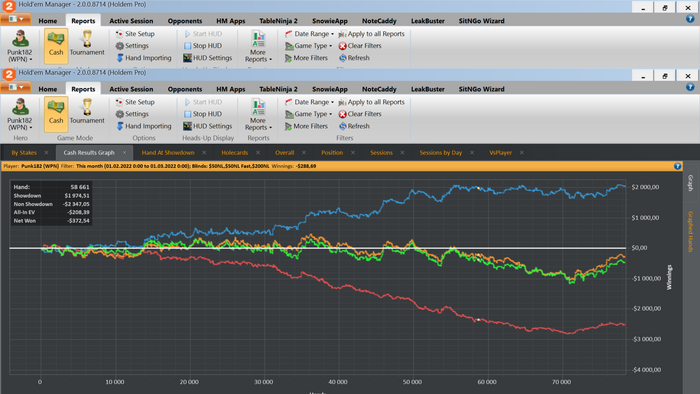Switch to Holecards report tab
Image resolution: width=700 pixels, height=394 pixels.
pos(234,153)
